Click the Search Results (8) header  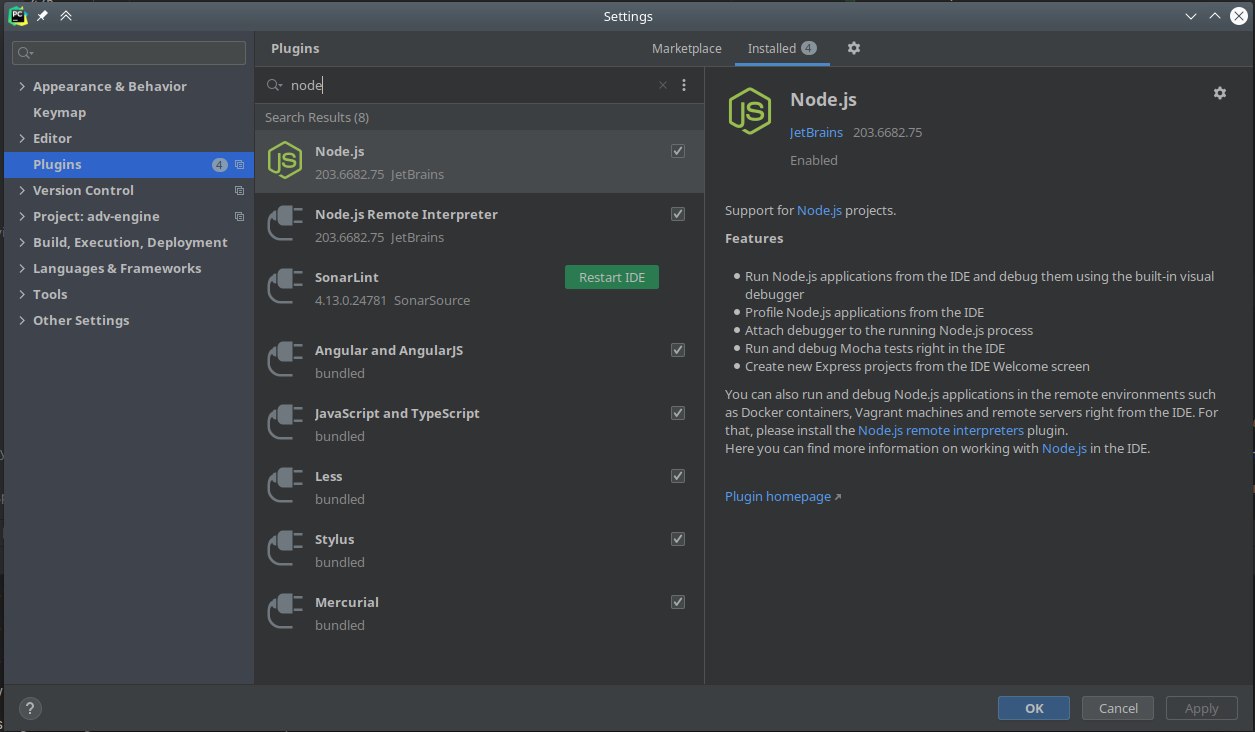(317, 118)
